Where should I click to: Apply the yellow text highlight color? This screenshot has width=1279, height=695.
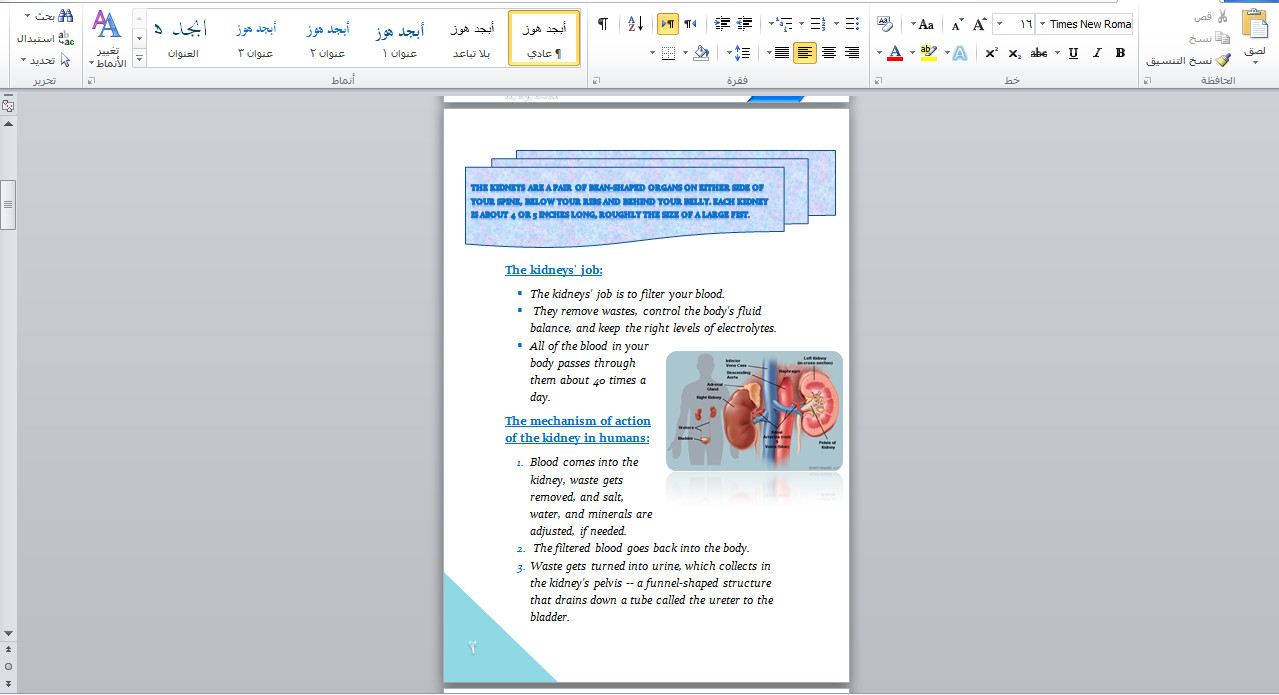coord(928,53)
